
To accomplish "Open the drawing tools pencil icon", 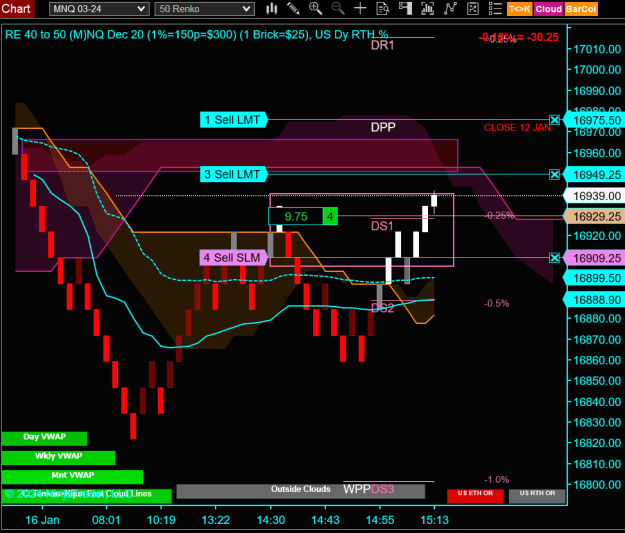I will coord(293,9).
